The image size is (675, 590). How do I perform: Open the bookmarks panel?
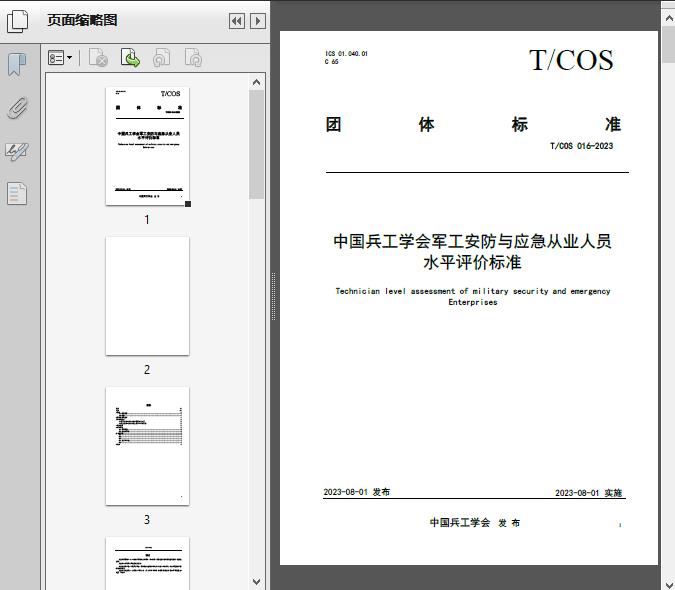[x=17, y=65]
